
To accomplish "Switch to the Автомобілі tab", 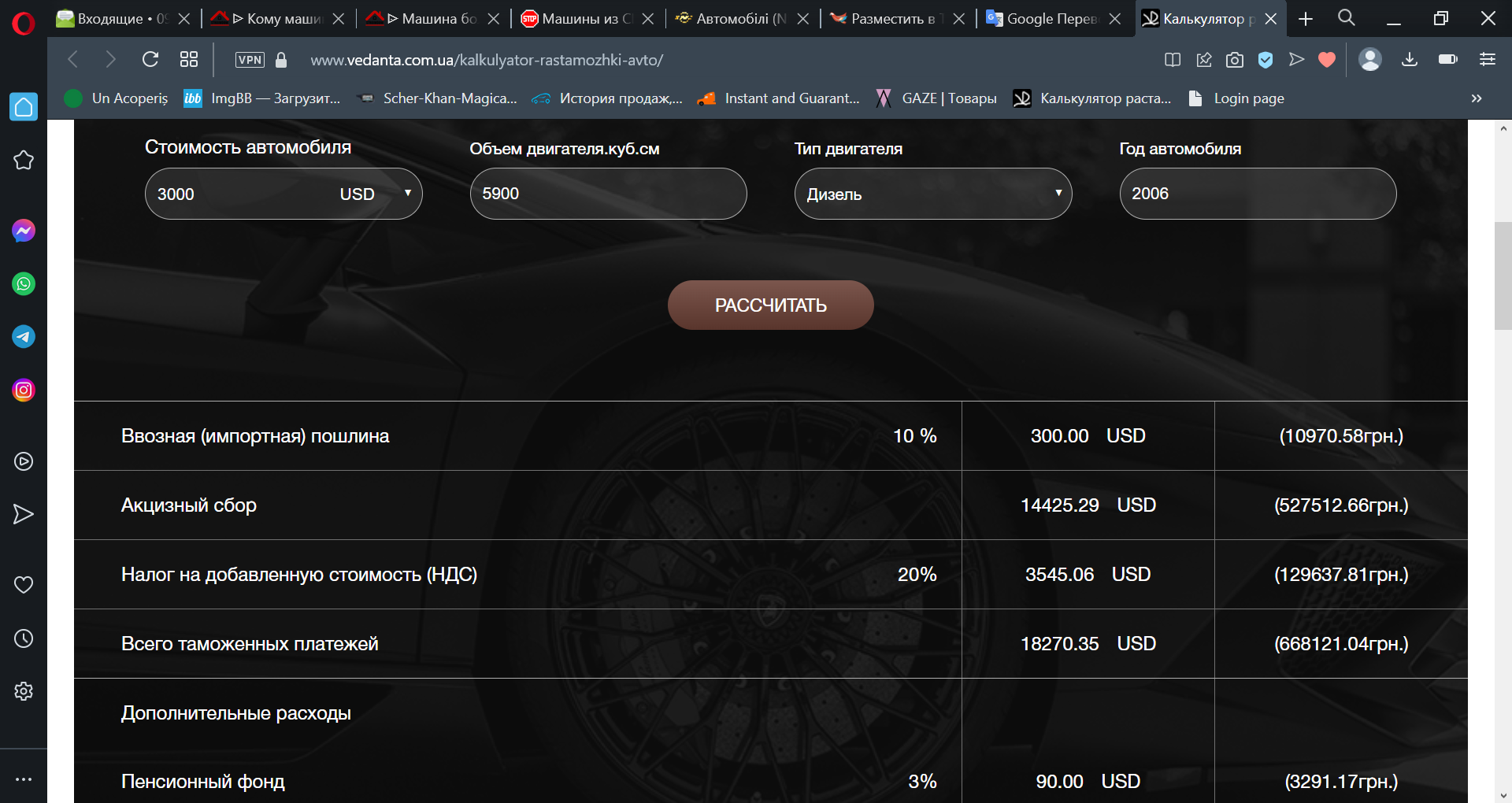I will 742,19.
